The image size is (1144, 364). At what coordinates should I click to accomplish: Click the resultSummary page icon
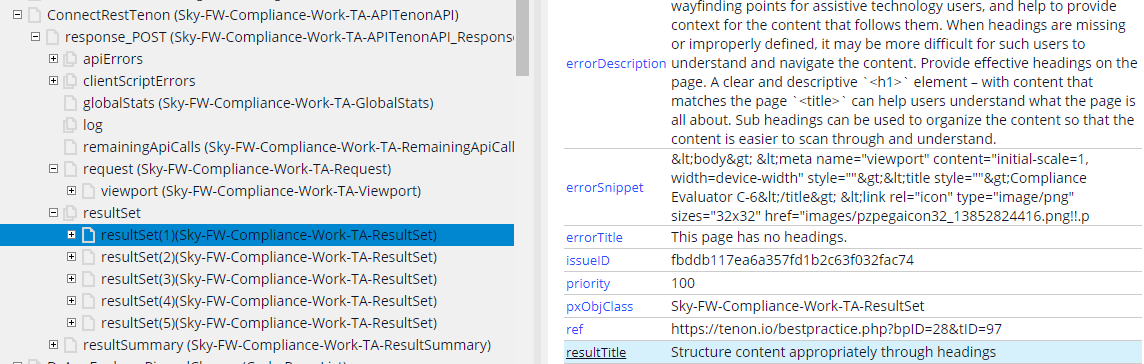tap(70, 344)
